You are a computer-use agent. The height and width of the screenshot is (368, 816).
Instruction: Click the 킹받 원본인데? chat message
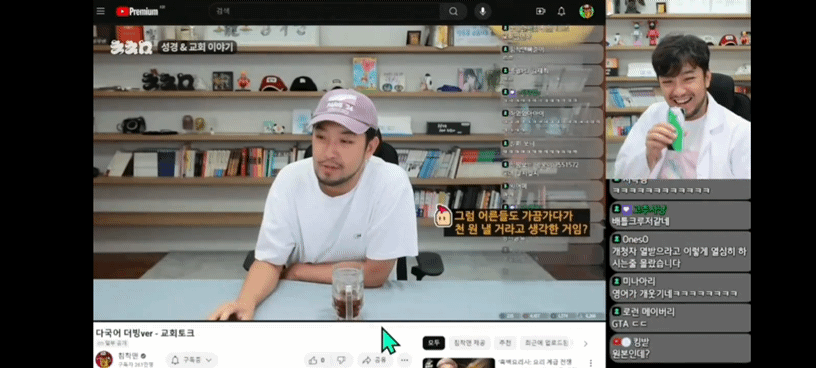(680, 348)
